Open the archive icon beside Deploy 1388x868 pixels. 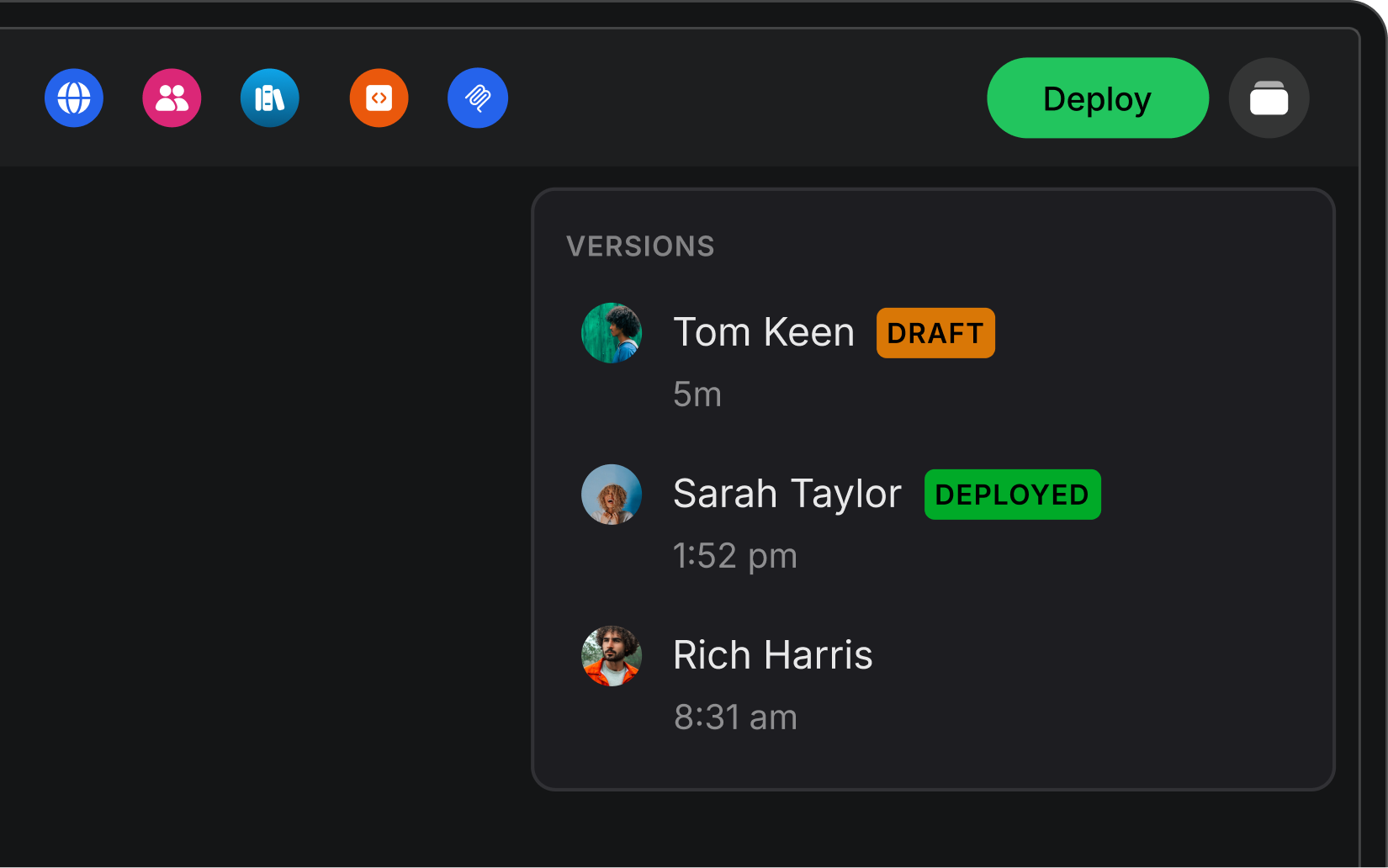(1269, 98)
